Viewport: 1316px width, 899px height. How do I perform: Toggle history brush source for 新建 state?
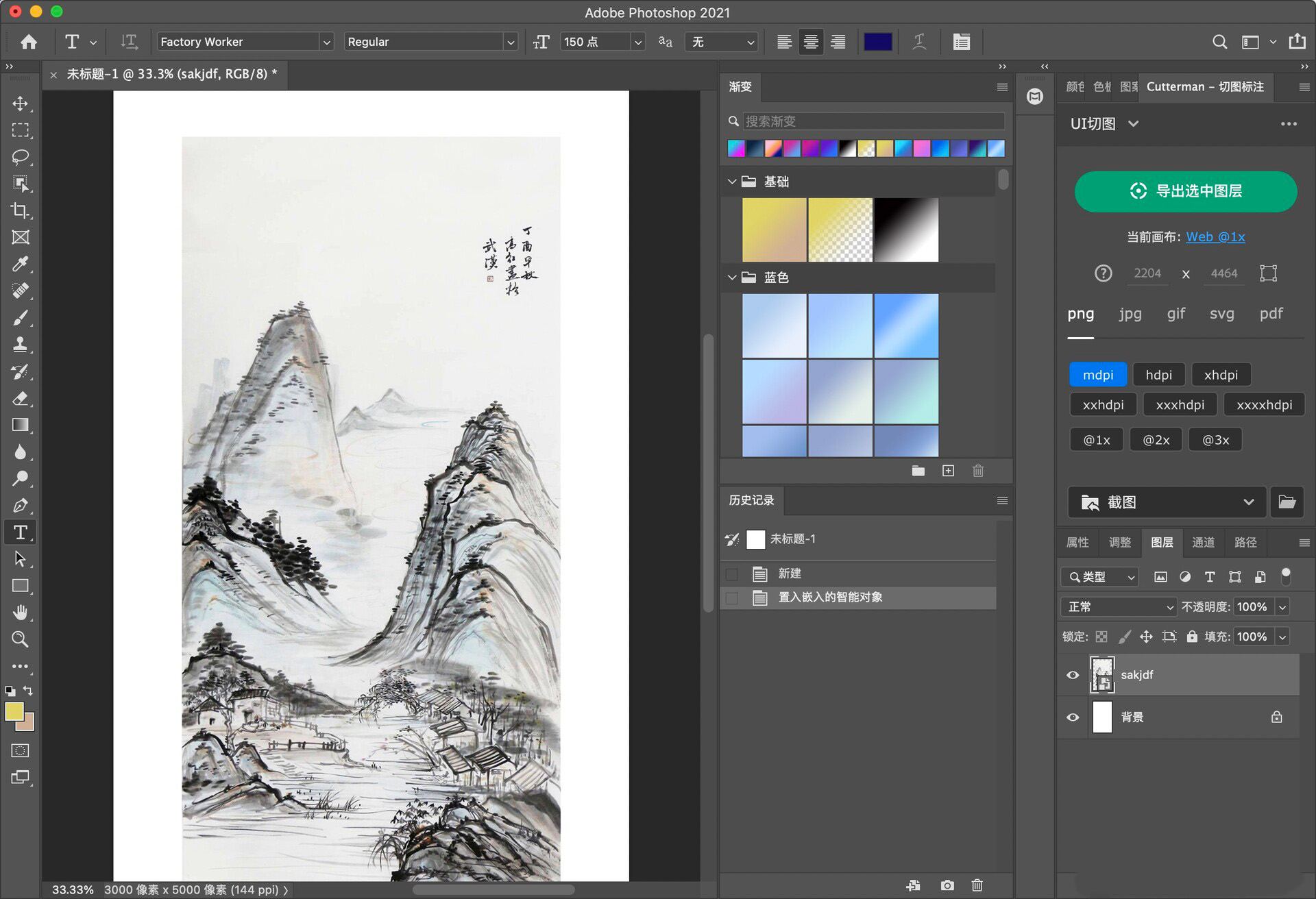(732, 574)
